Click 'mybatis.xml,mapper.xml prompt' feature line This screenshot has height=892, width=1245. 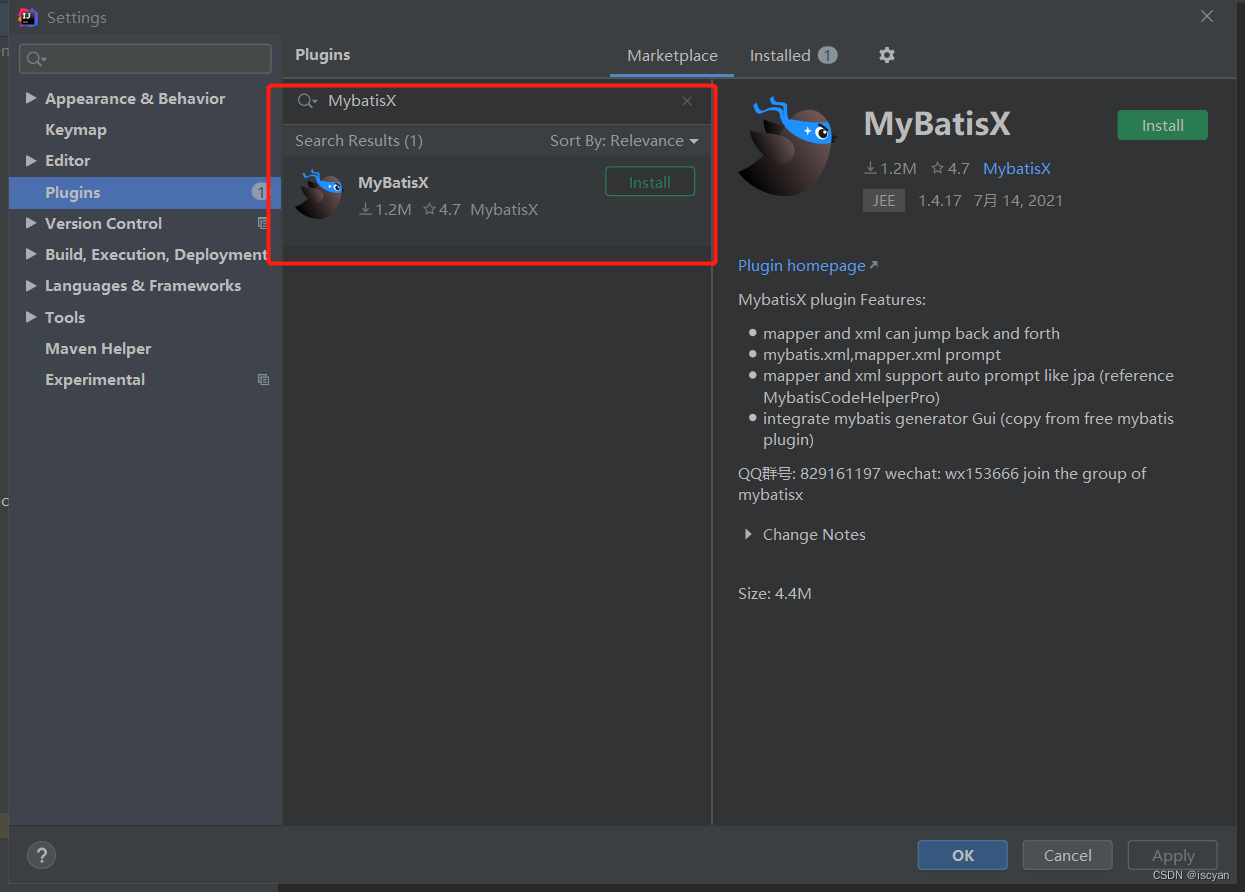(x=882, y=354)
